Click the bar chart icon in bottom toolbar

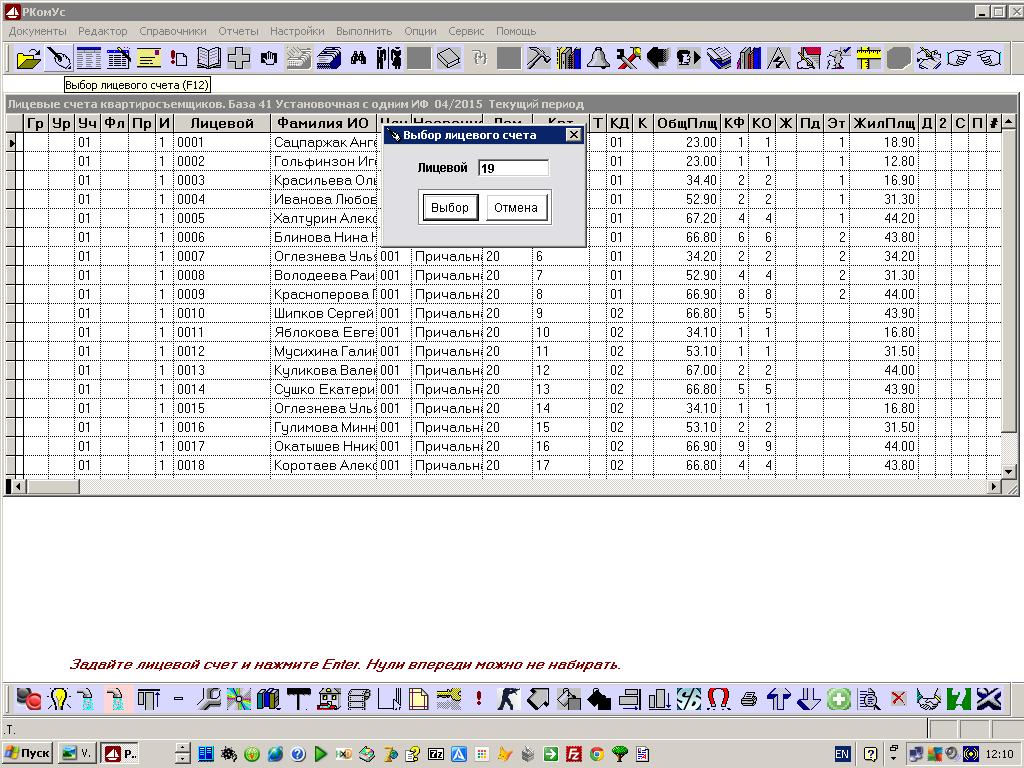[x=659, y=699]
